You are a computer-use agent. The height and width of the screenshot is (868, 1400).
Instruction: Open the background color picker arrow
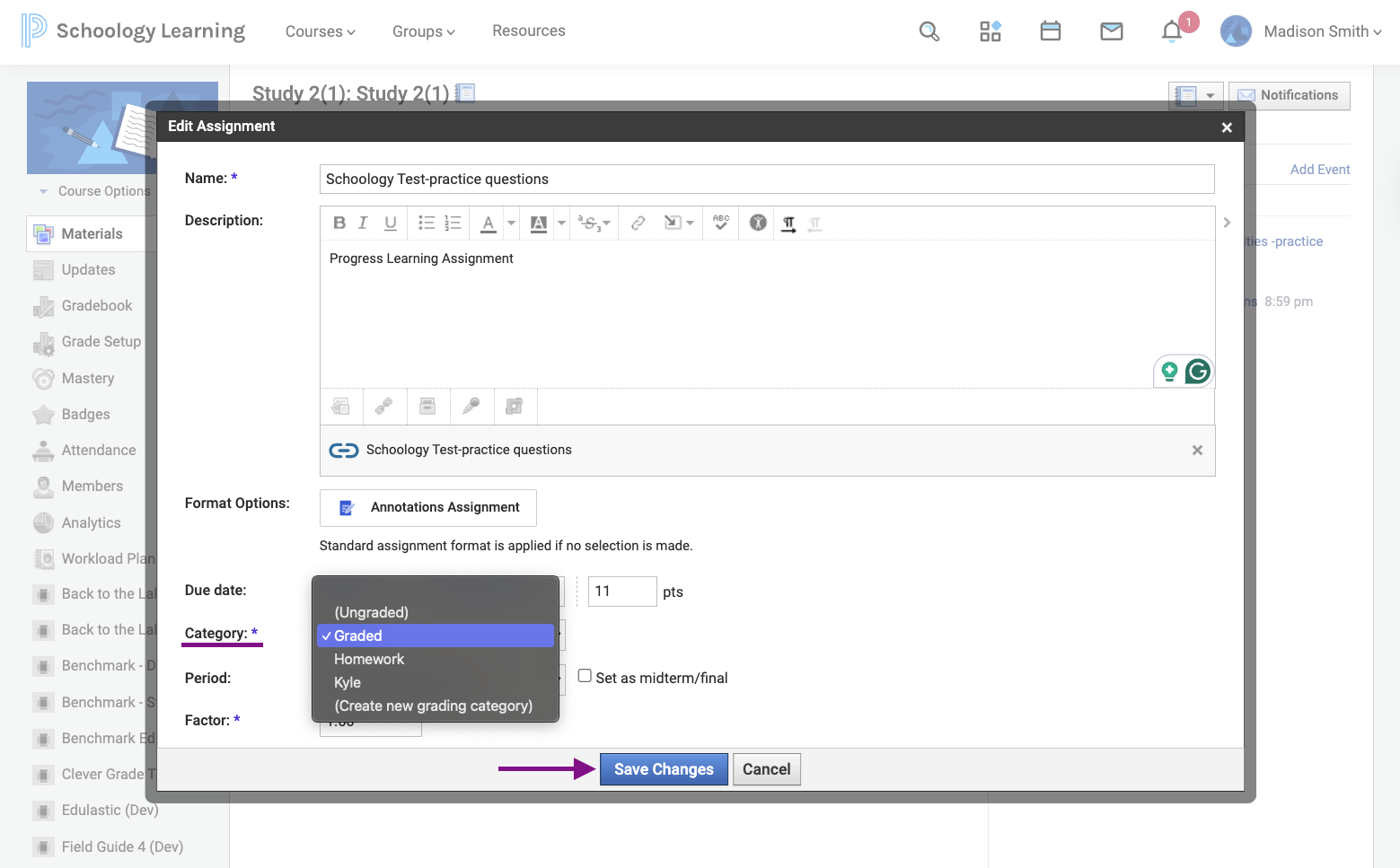coord(561,224)
